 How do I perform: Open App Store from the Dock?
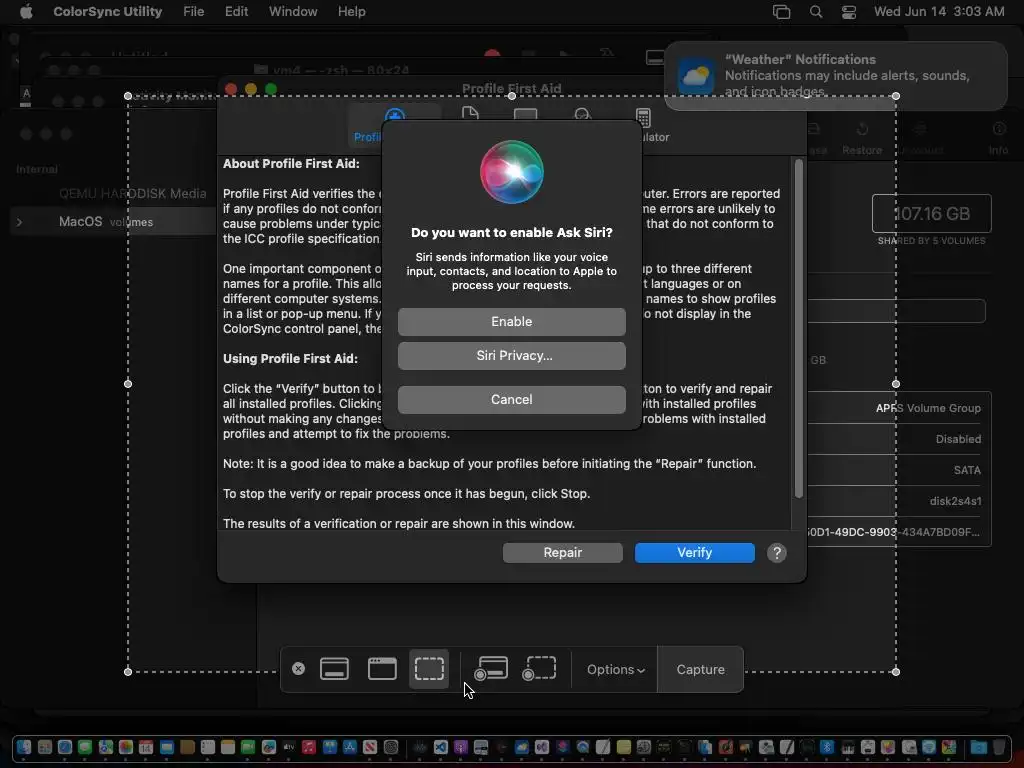click(x=349, y=747)
